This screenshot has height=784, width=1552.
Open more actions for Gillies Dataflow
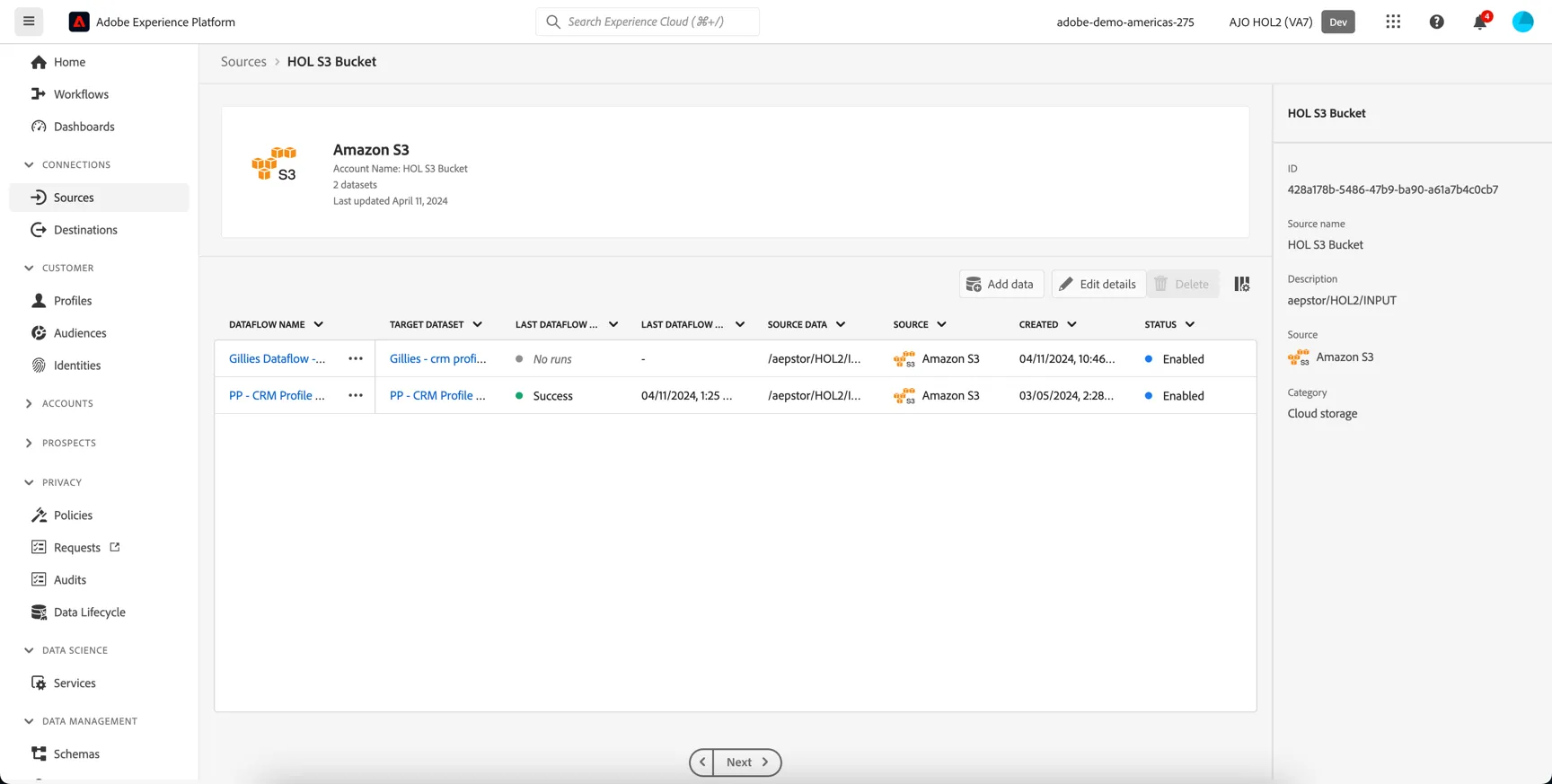tap(356, 358)
